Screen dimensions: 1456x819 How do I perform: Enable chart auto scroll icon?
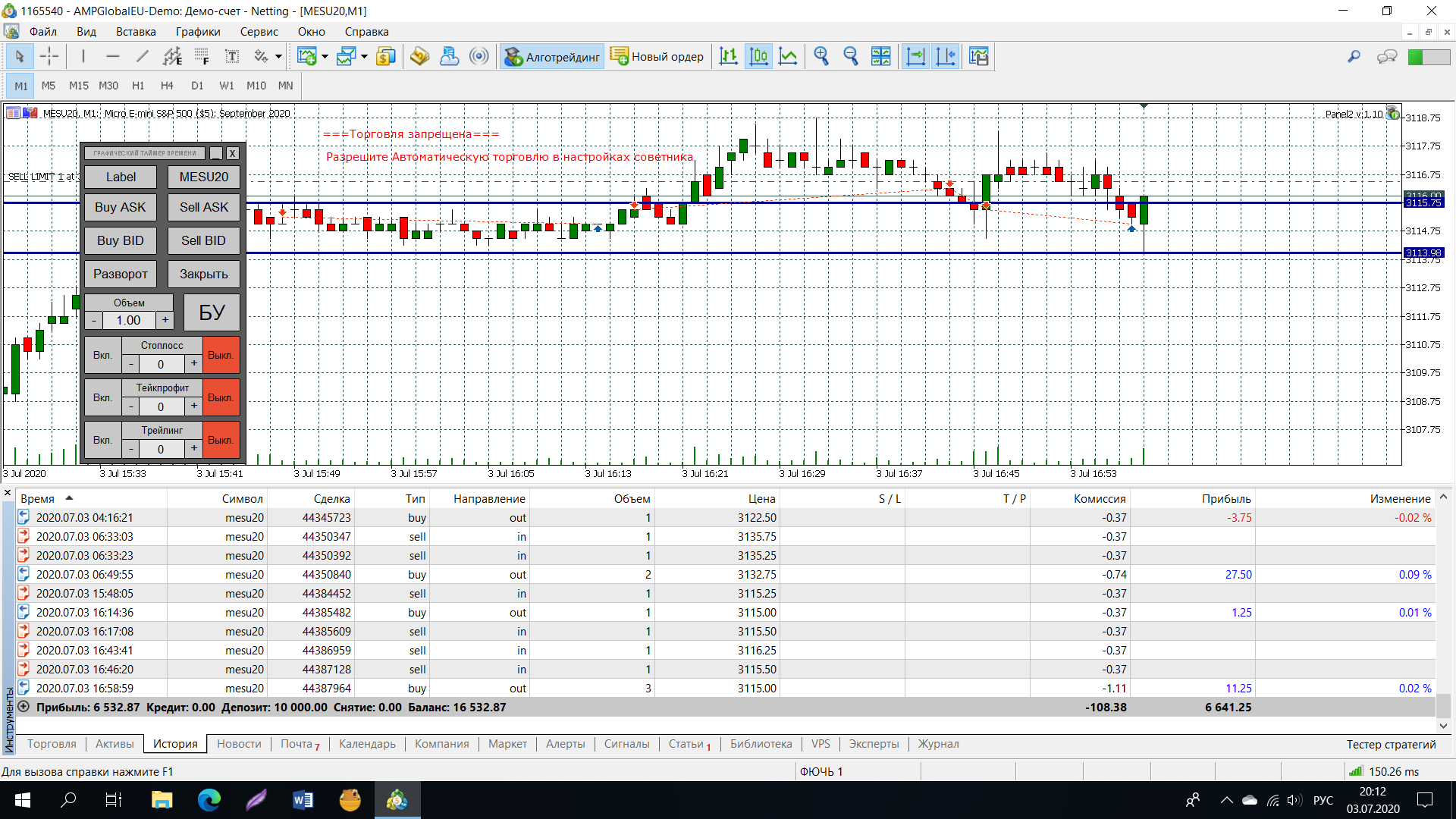916,56
